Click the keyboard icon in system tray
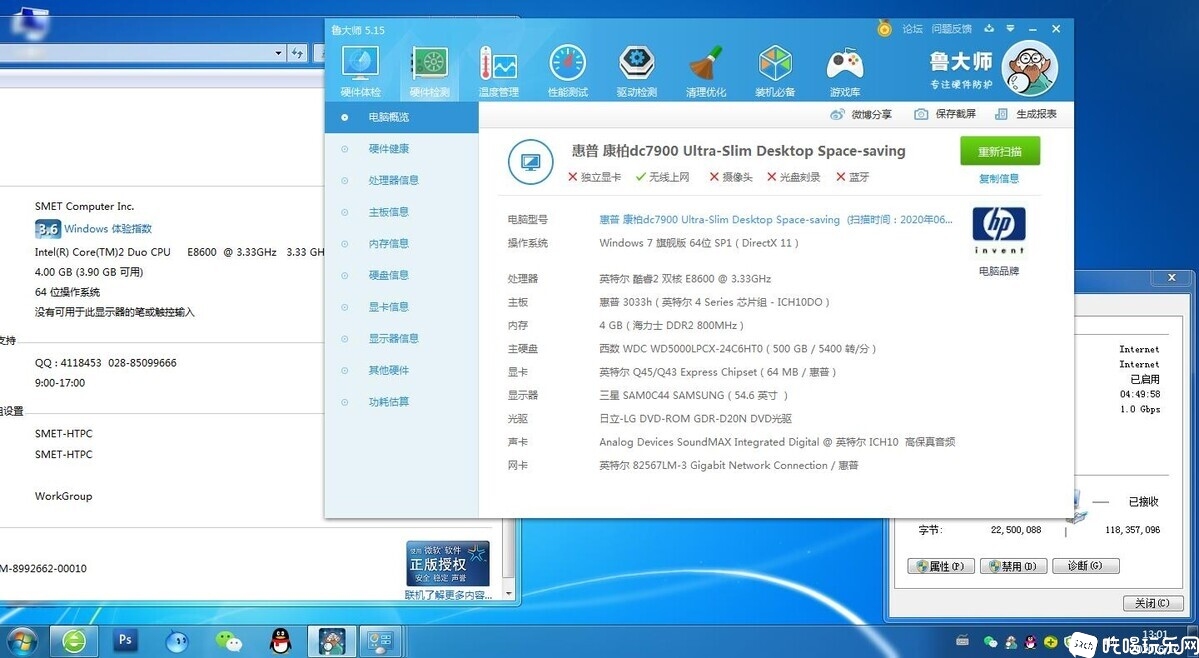 tap(963, 640)
